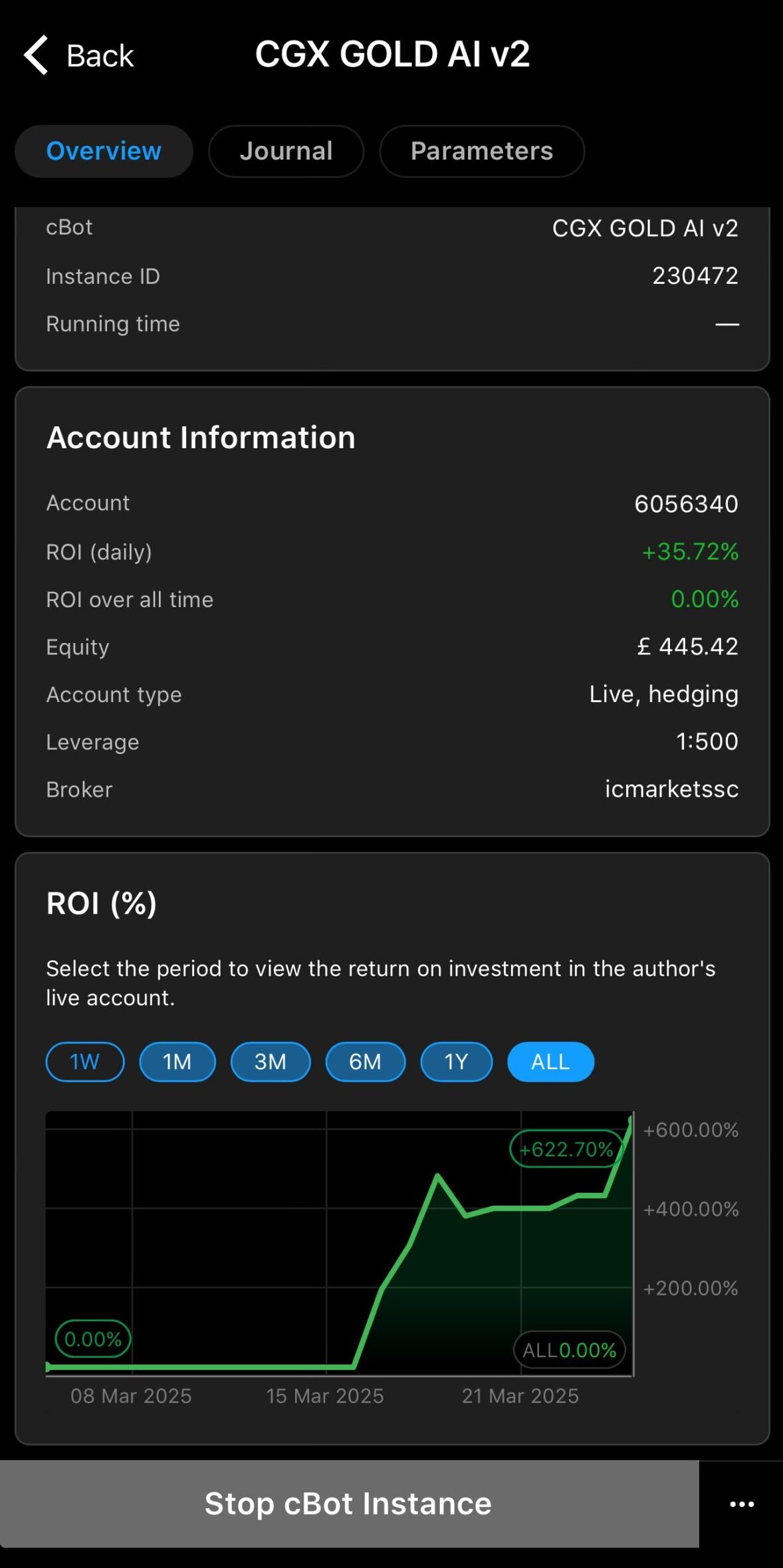Image resolution: width=783 pixels, height=1568 pixels.
Task: Switch the ROI chart to 1Y
Action: click(456, 1062)
